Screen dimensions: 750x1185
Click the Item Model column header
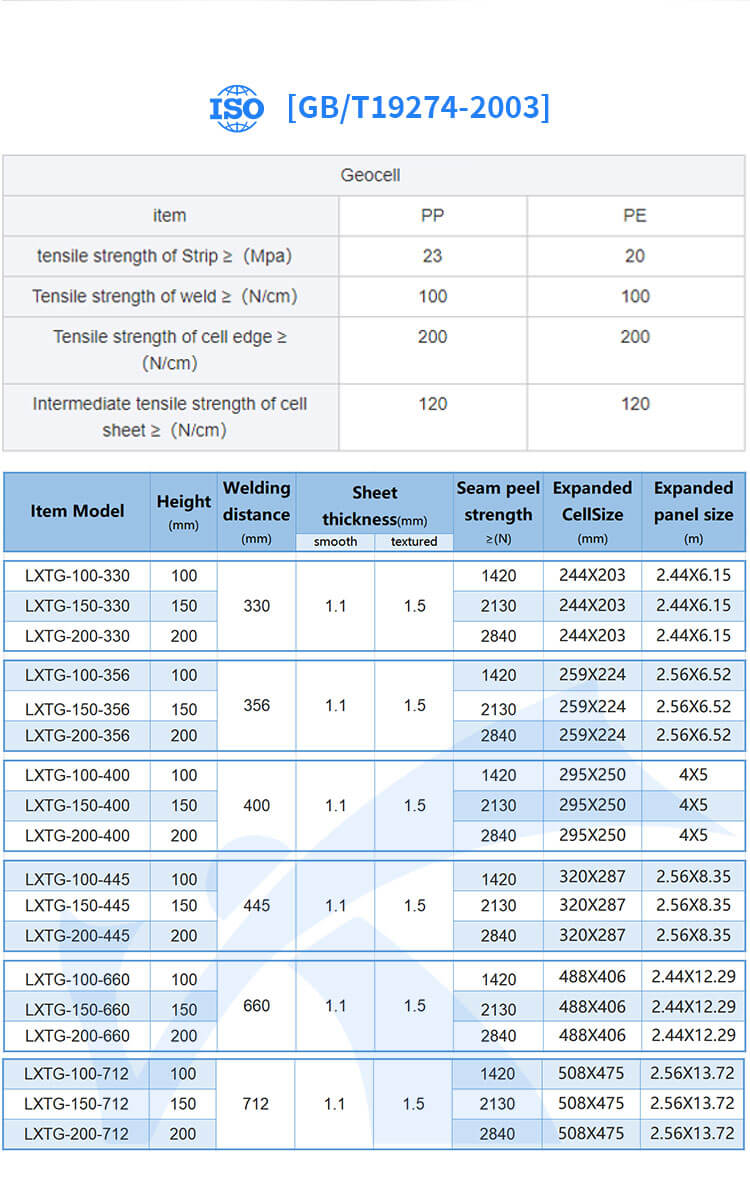click(77, 511)
